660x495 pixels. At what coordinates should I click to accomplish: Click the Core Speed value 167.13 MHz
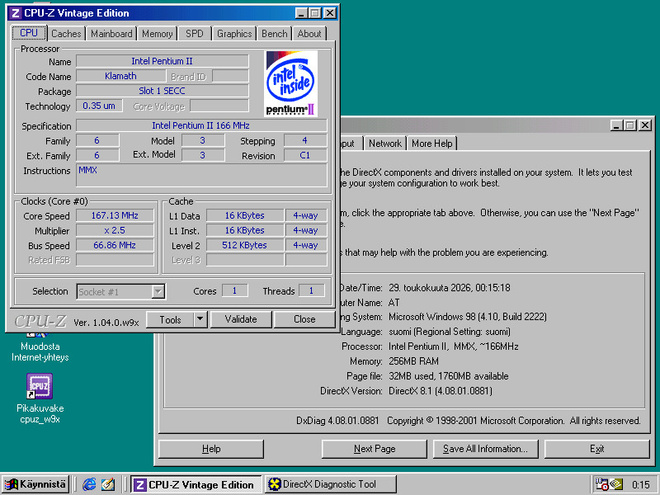point(115,216)
